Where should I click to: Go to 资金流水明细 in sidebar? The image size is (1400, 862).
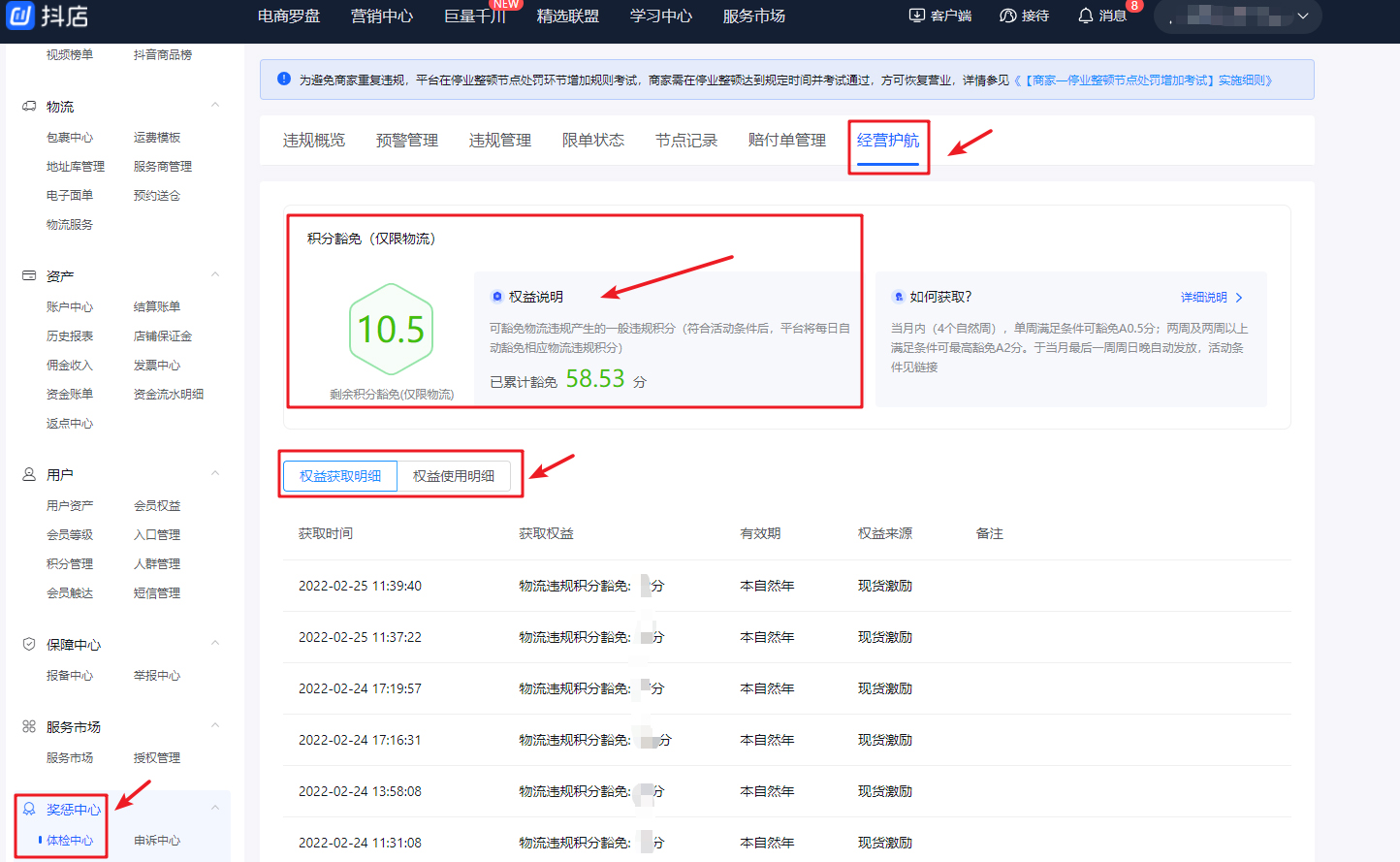coord(169,395)
